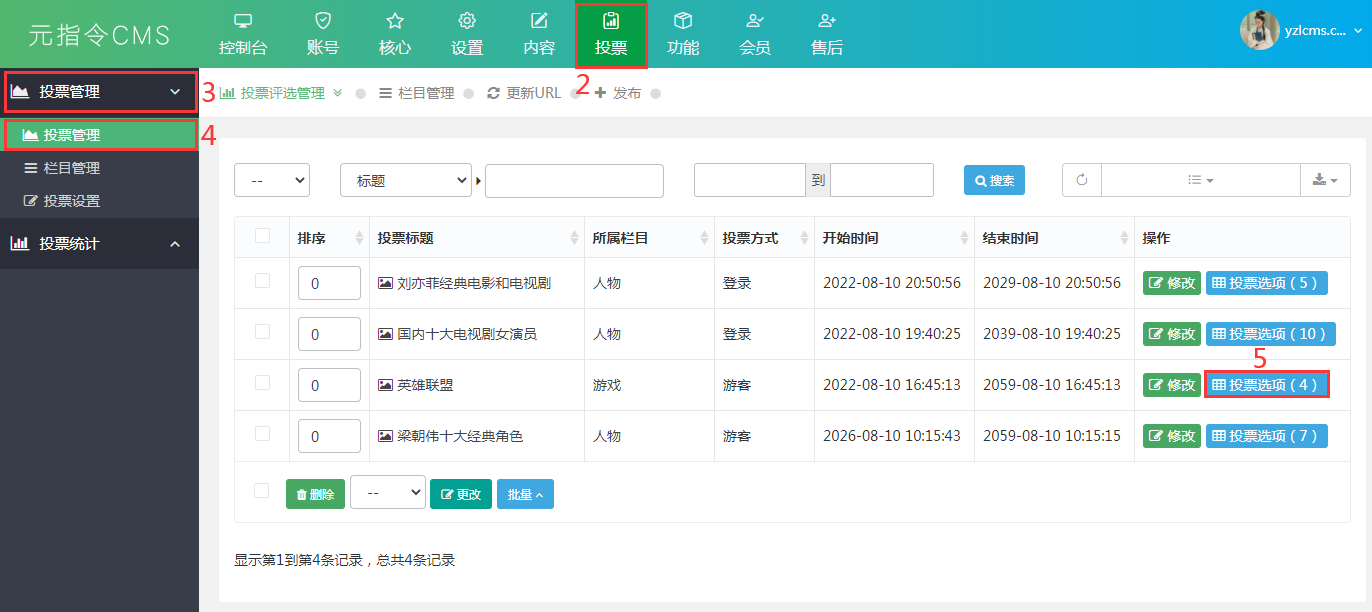Click the start date range field

point(750,180)
